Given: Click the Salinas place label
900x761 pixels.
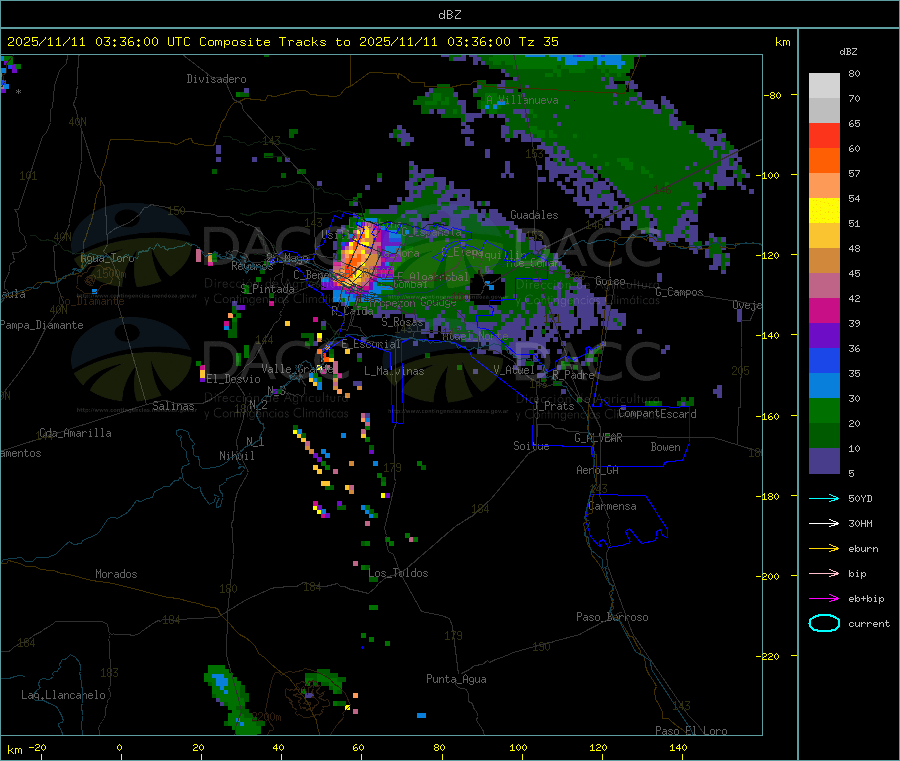Looking at the screenshot, I should pyautogui.click(x=173, y=406).
